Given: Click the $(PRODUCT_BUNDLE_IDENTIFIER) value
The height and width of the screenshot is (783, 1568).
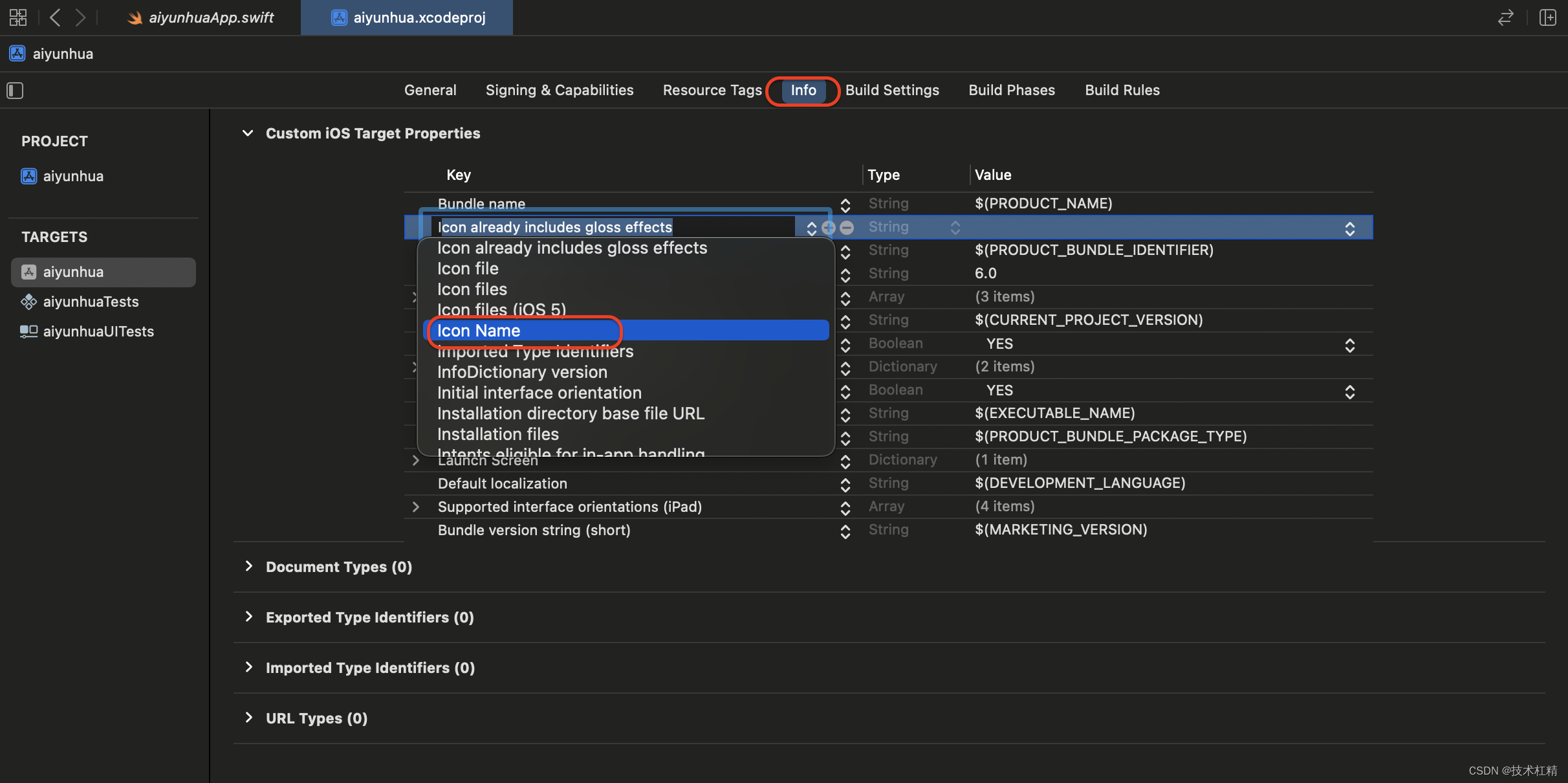Looking at the screenshot, I should [1094, 250].
